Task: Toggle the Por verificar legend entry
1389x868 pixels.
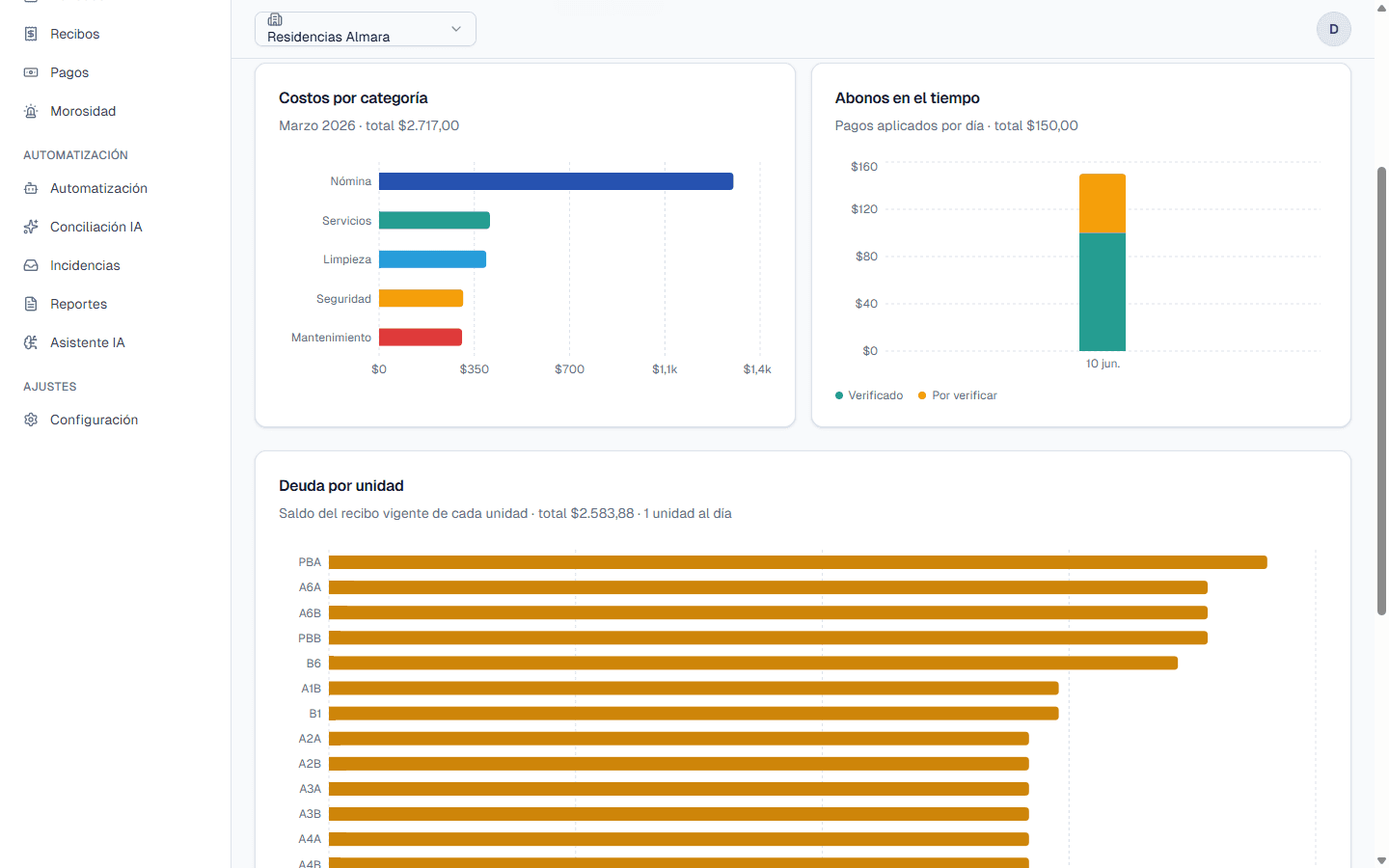Action: (x=957, y=395)
